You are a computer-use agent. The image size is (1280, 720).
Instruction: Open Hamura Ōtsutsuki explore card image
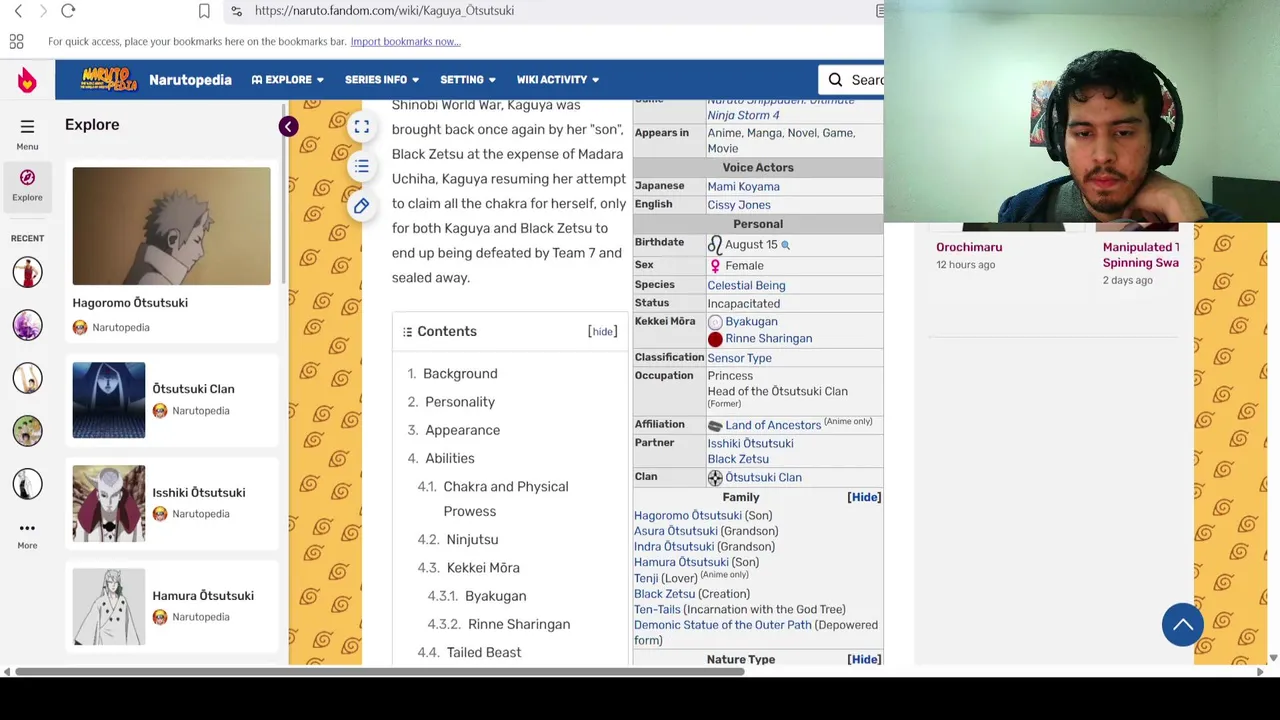tap(108, 607)
